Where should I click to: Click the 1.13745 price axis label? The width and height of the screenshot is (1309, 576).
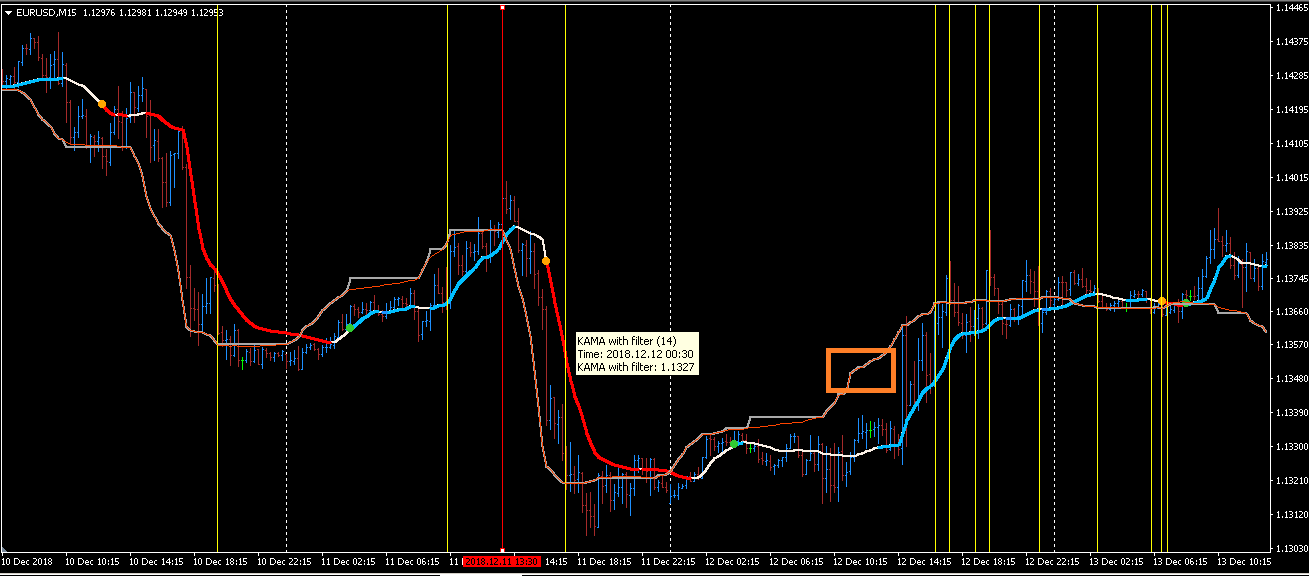(1291, 278)
